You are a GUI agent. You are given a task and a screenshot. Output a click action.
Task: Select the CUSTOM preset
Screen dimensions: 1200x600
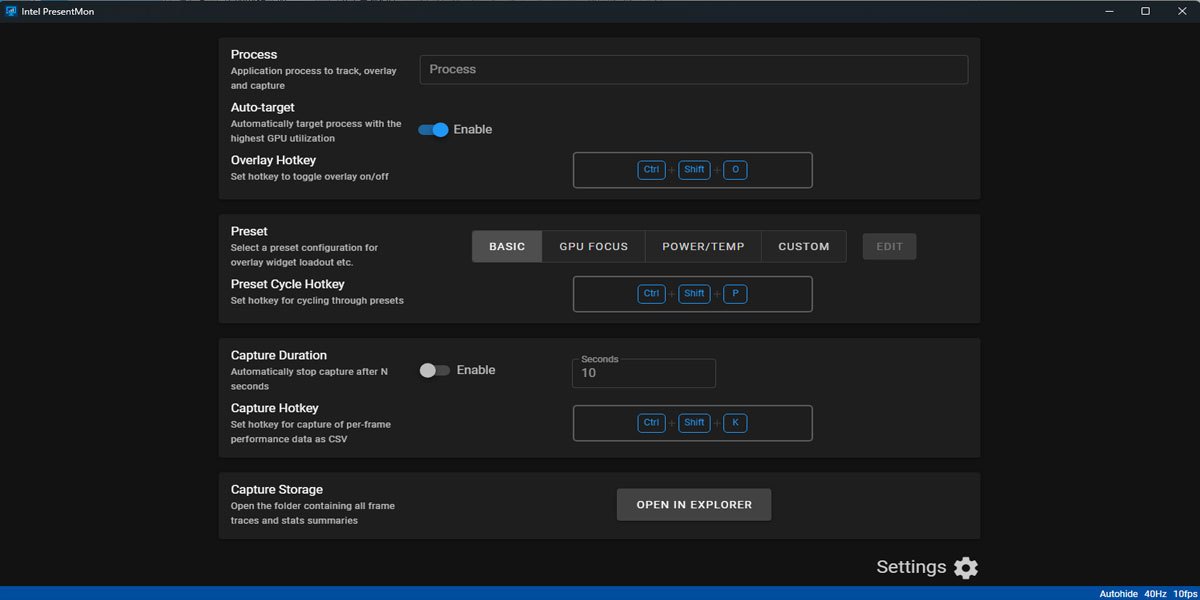(x=803, y=247)
